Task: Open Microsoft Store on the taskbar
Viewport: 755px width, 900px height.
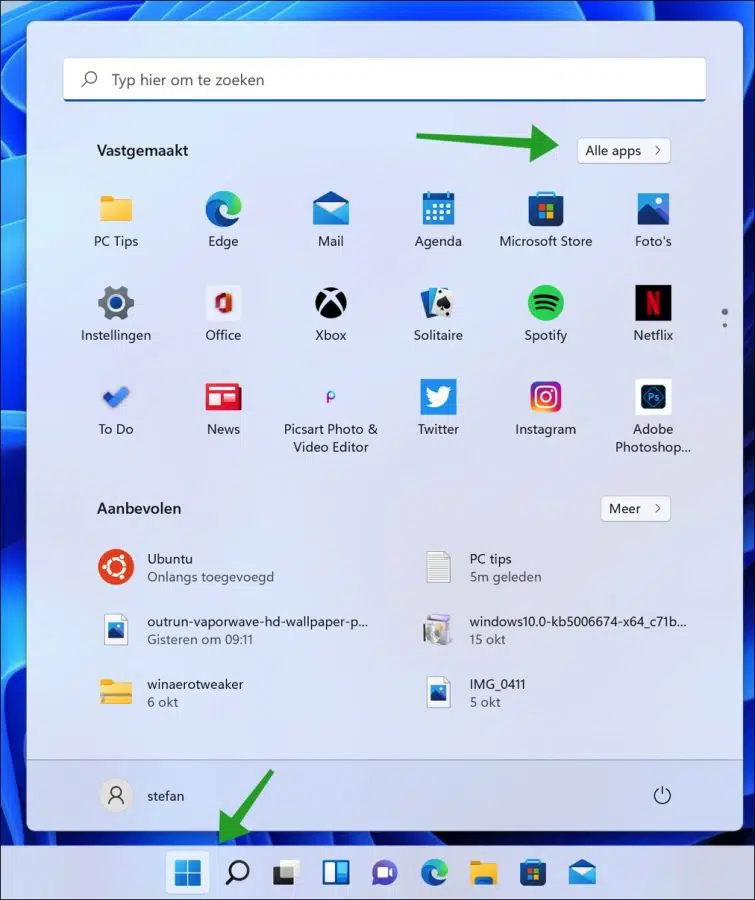Action: click(533, 872)
